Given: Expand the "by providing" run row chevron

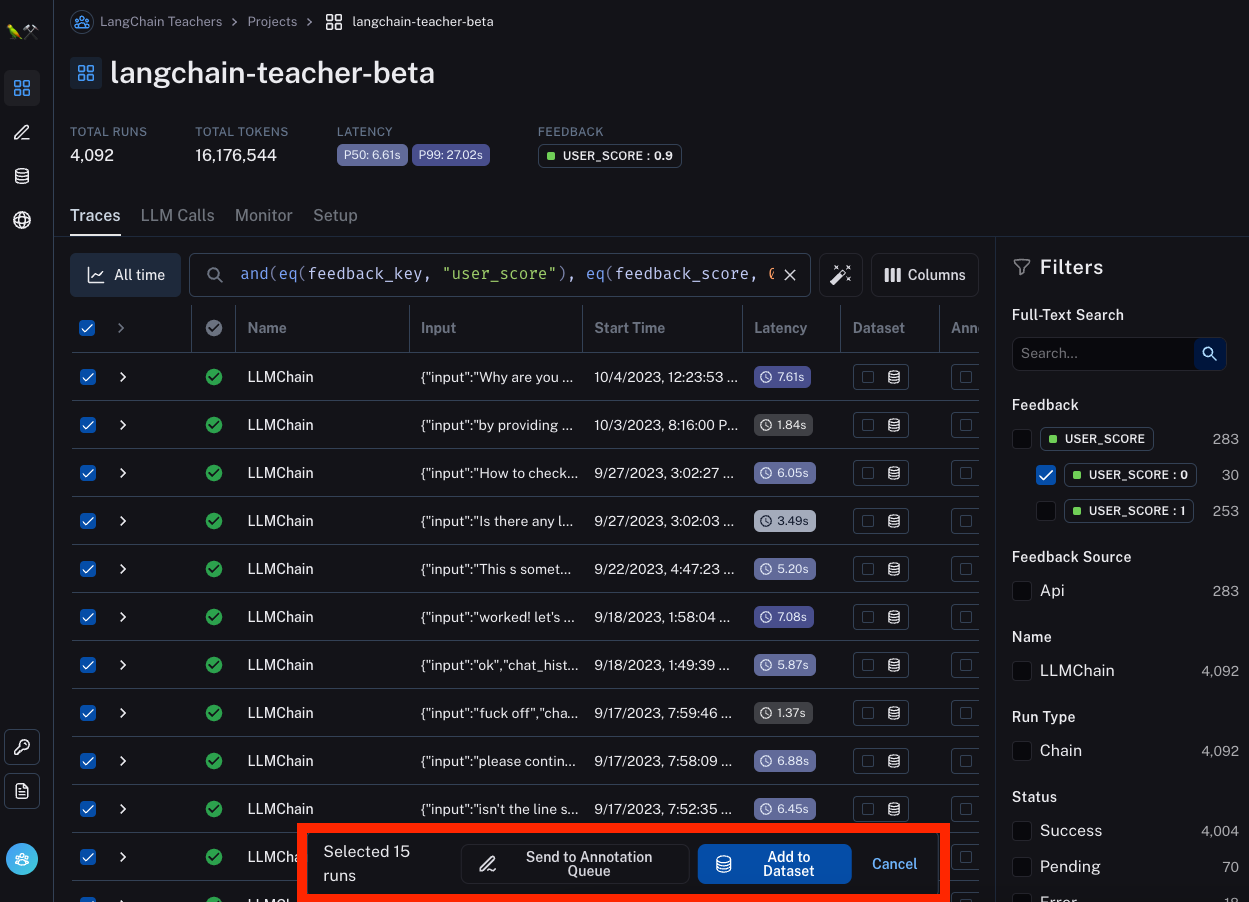Looking at the screenshot, I should click(x=123, y=425).
